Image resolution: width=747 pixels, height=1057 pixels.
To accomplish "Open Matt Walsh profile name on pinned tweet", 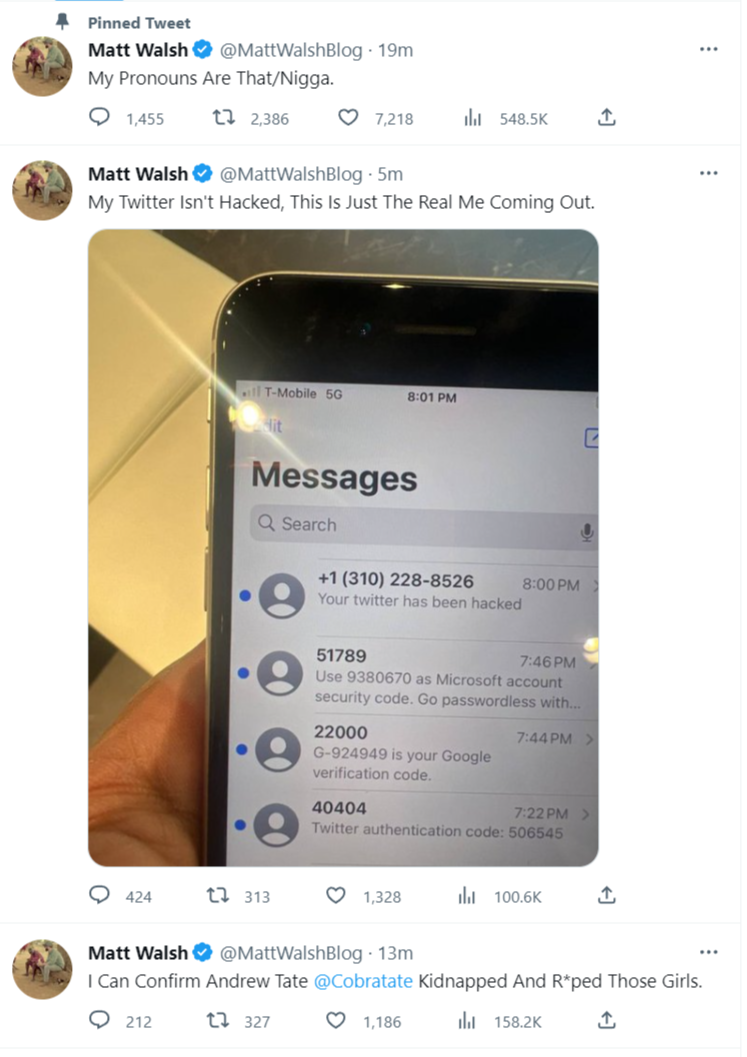I will pyautogui.click(x=138, y=50).
